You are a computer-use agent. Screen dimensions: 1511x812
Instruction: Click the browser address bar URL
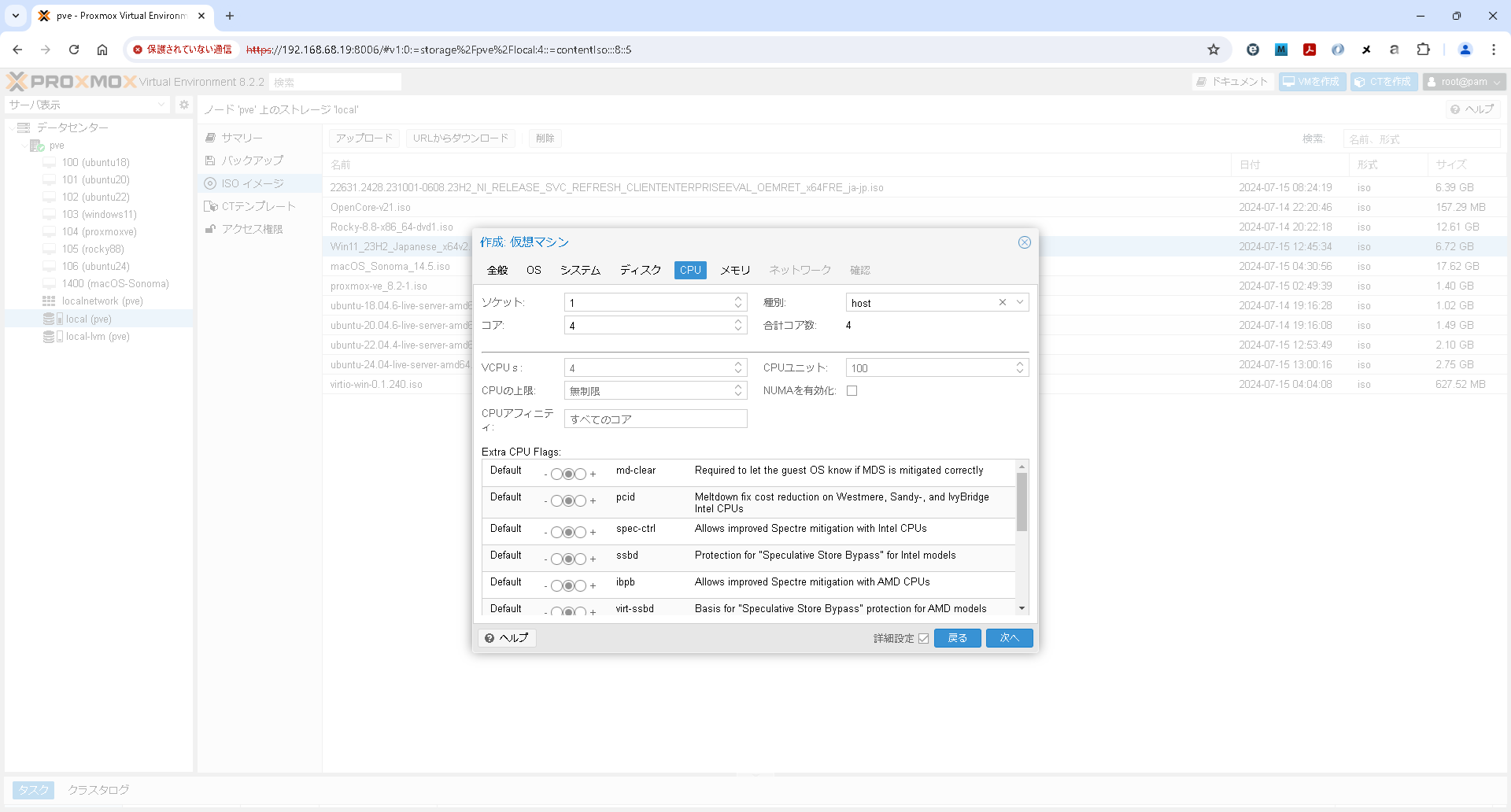click(x=438, y=50)
